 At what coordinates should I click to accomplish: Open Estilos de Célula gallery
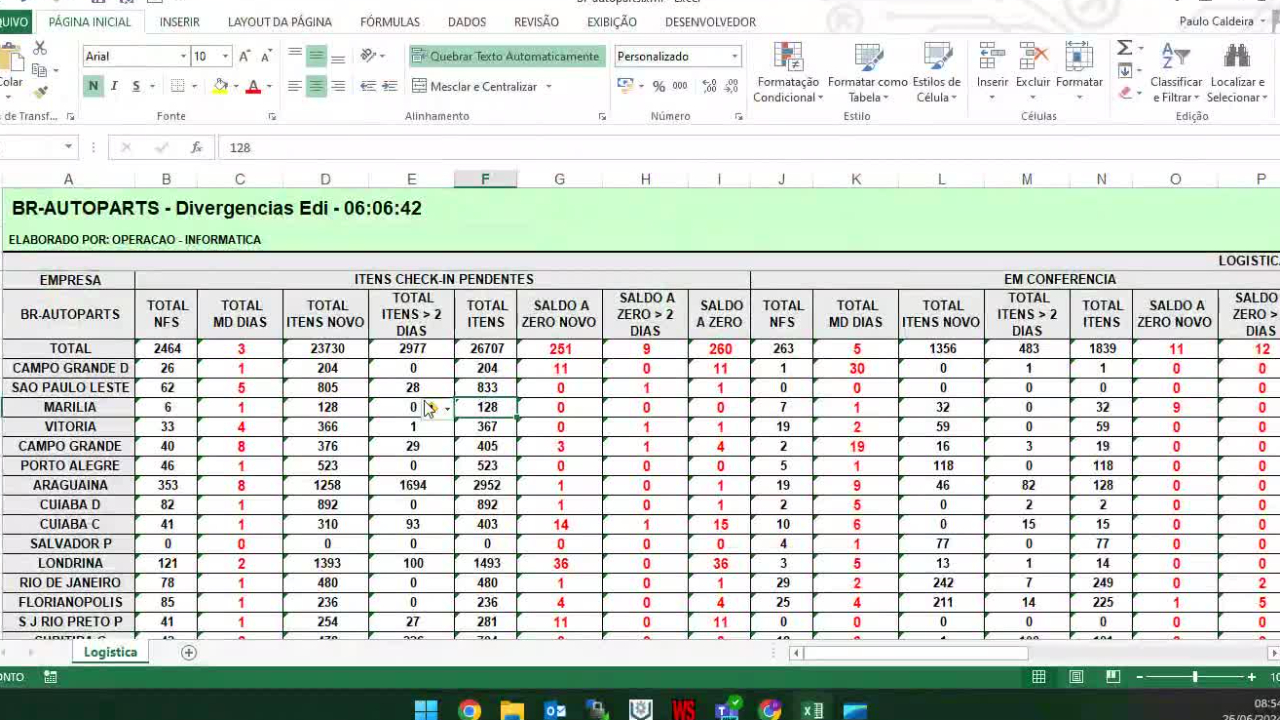tap(937, 72)
